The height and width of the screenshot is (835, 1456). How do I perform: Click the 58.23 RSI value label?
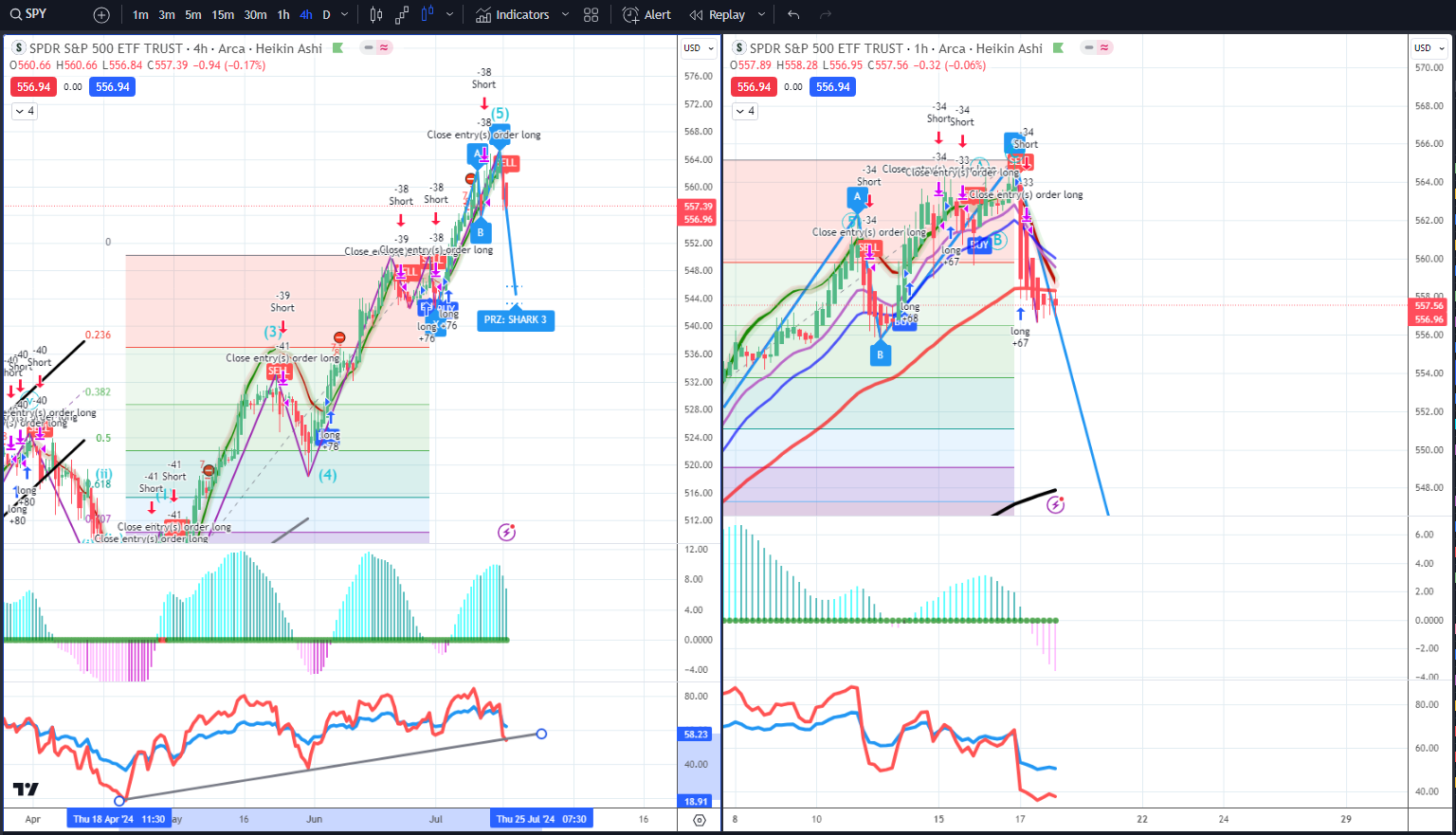696,735
